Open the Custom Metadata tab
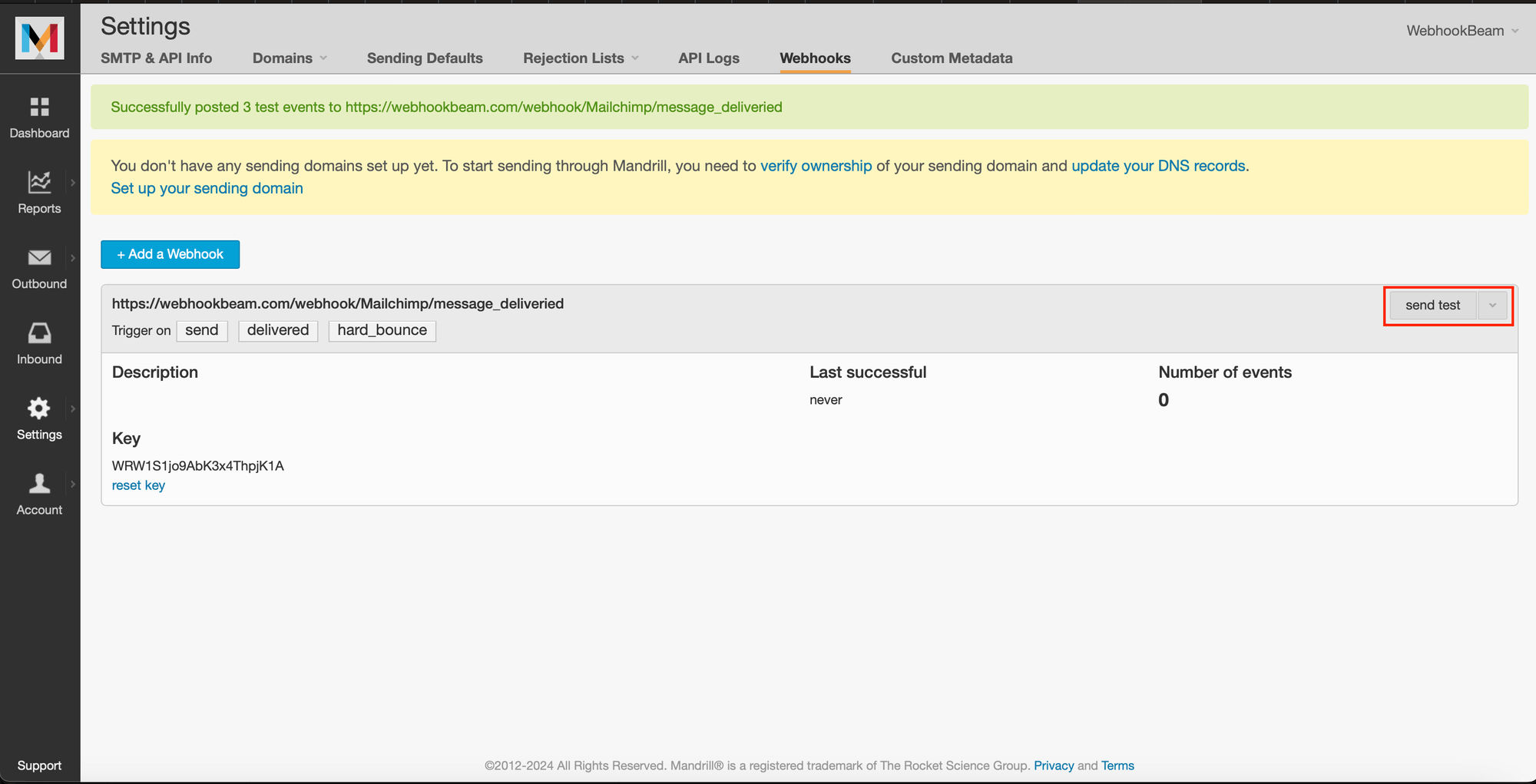The height and width of the screenshot is (784, 1536). [951, 58]
